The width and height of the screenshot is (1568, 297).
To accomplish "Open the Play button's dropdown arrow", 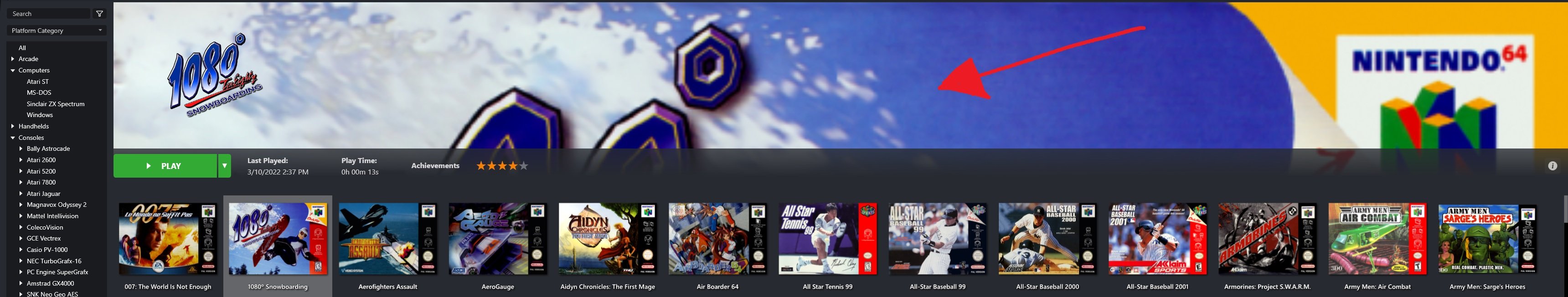I will tap(225, 165).
